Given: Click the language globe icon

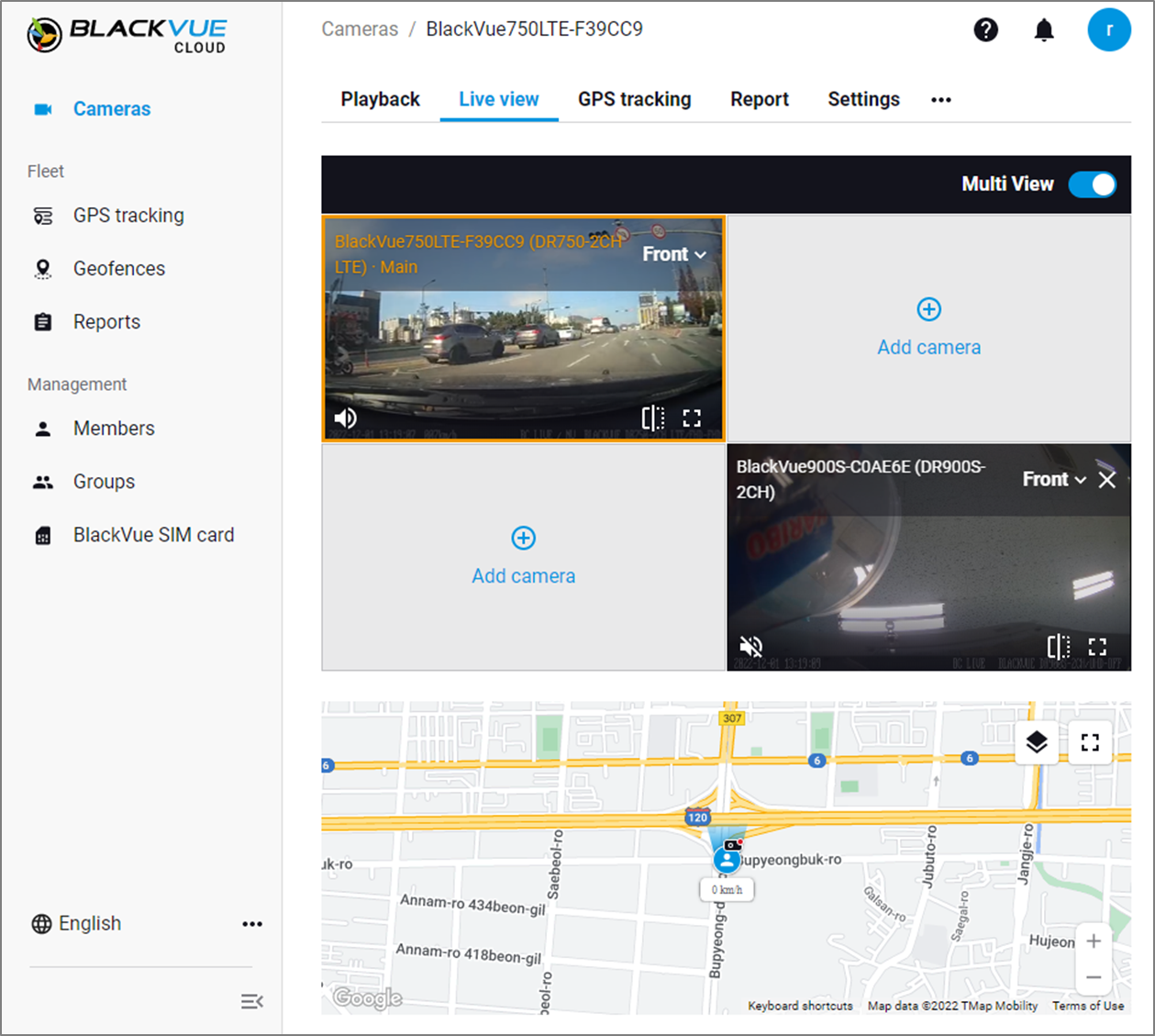Looking at the screenshot, I should (41, 924).
